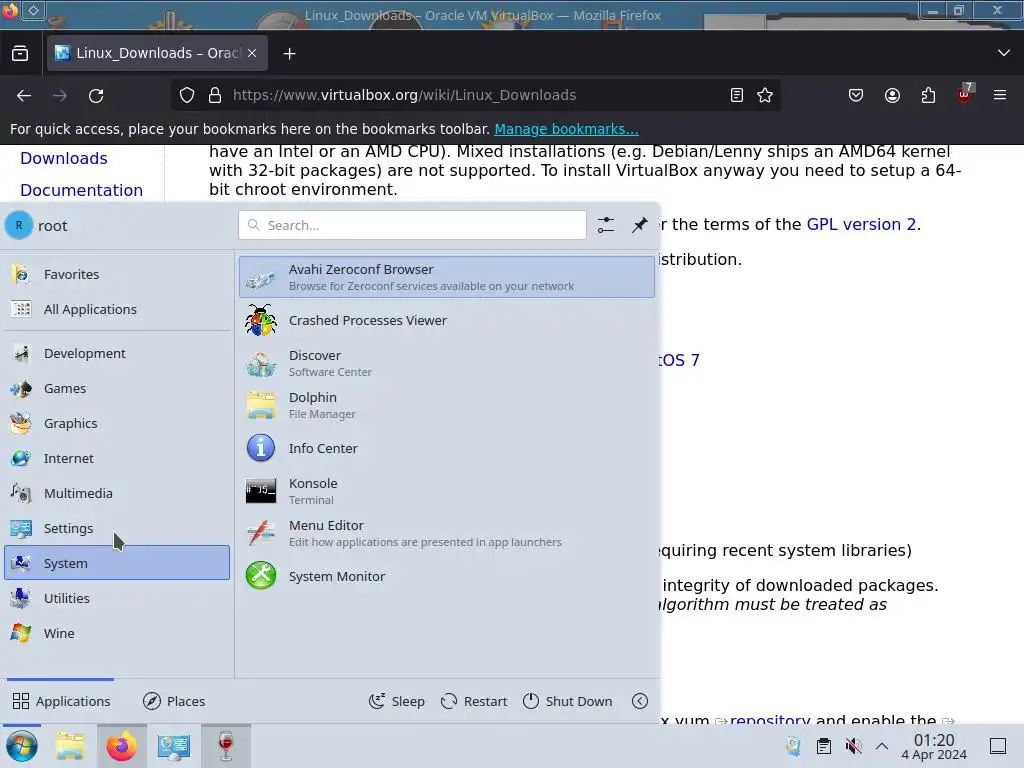The image size is (1024, 768).
Task: Open Info Center
Action: coord(447,448)
